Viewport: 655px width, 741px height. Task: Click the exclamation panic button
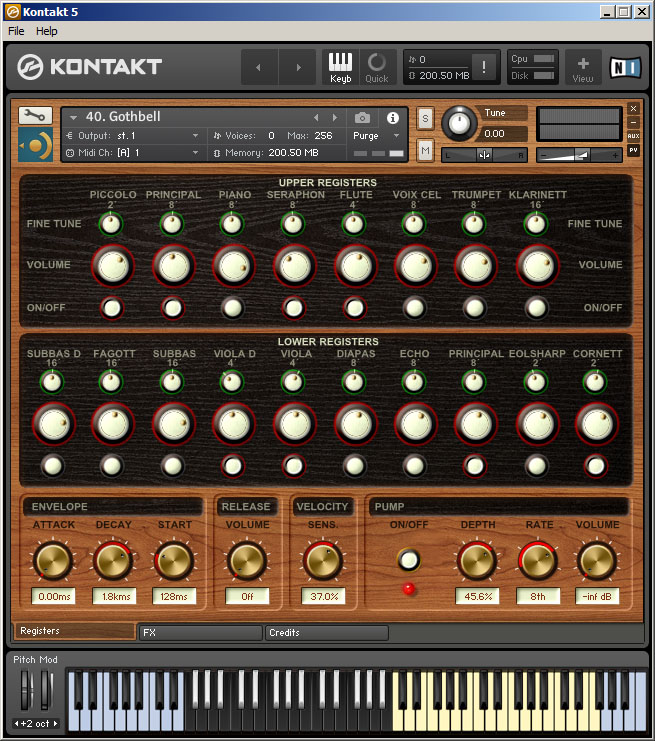coord(484,67)
